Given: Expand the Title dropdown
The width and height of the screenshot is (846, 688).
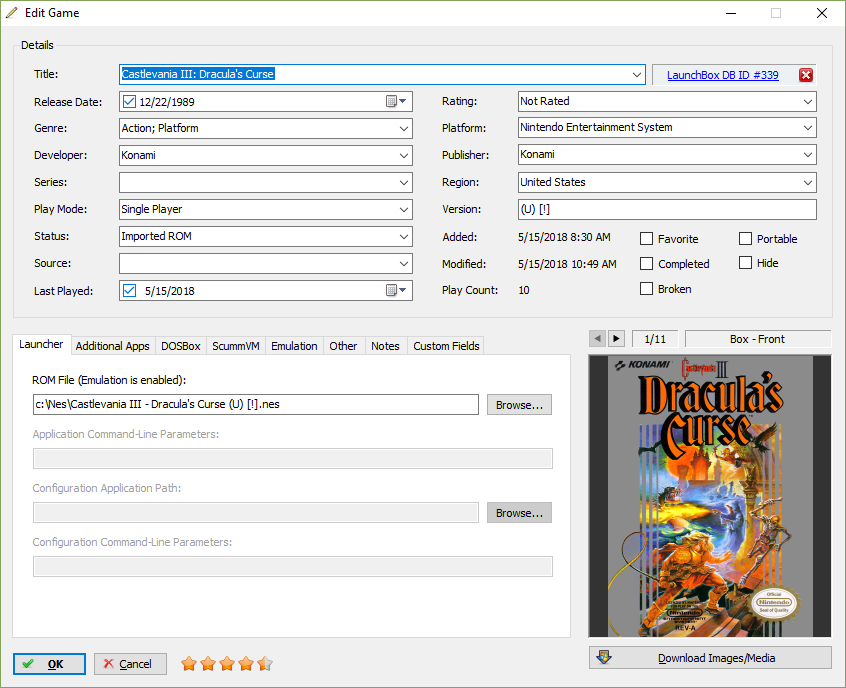Looking at the screenshot, I should [x=637, y=74].
